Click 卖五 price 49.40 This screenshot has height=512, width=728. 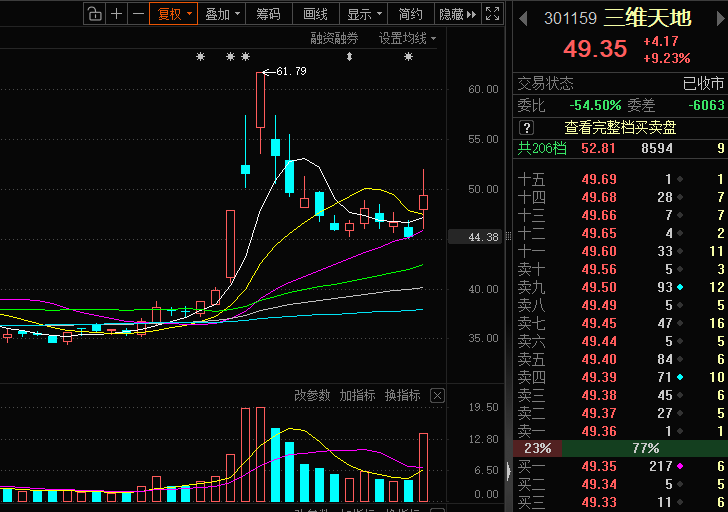tap(599, 359)
